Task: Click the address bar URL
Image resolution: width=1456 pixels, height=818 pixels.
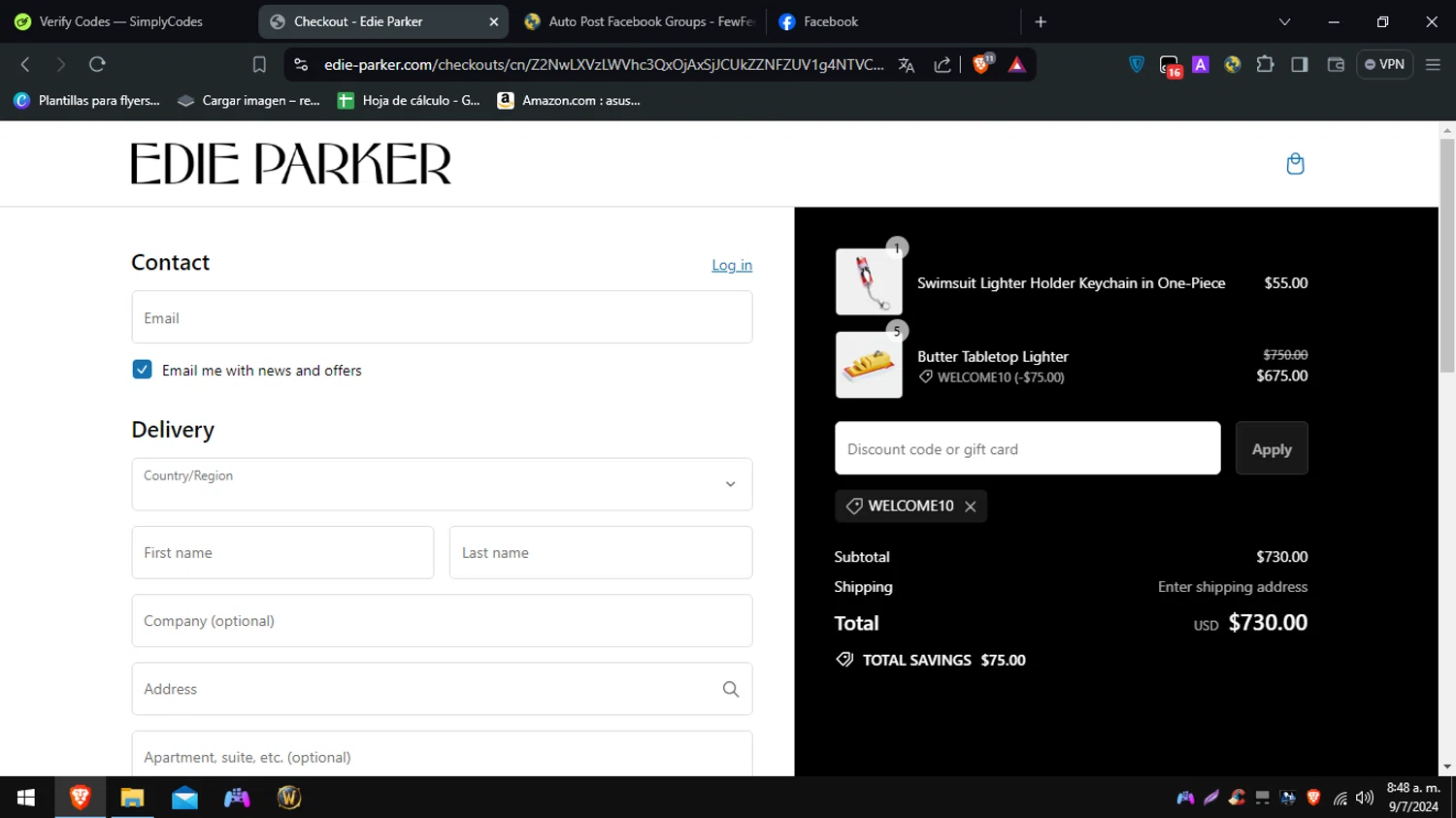Action: pos(604,64)
